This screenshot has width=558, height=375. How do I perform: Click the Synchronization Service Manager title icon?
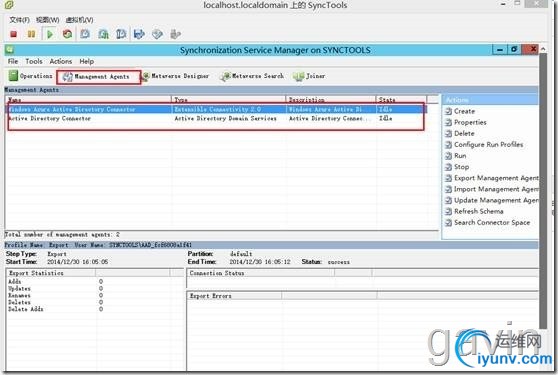coord(10,50)
